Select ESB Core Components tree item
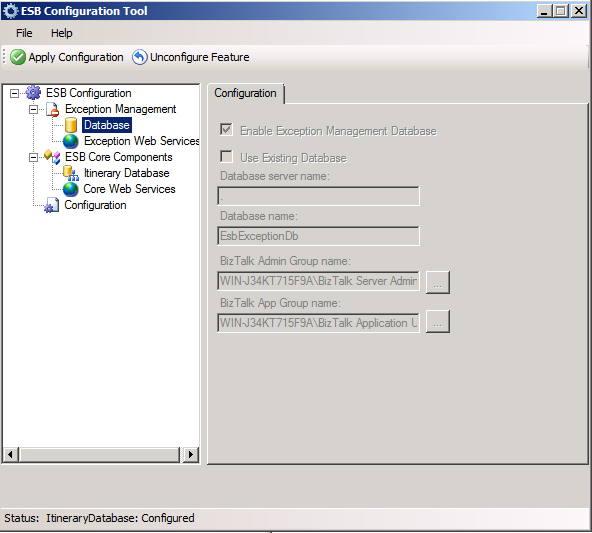This screenshot has width=592, height=533. pyautogui.click(x=119, y=157)
